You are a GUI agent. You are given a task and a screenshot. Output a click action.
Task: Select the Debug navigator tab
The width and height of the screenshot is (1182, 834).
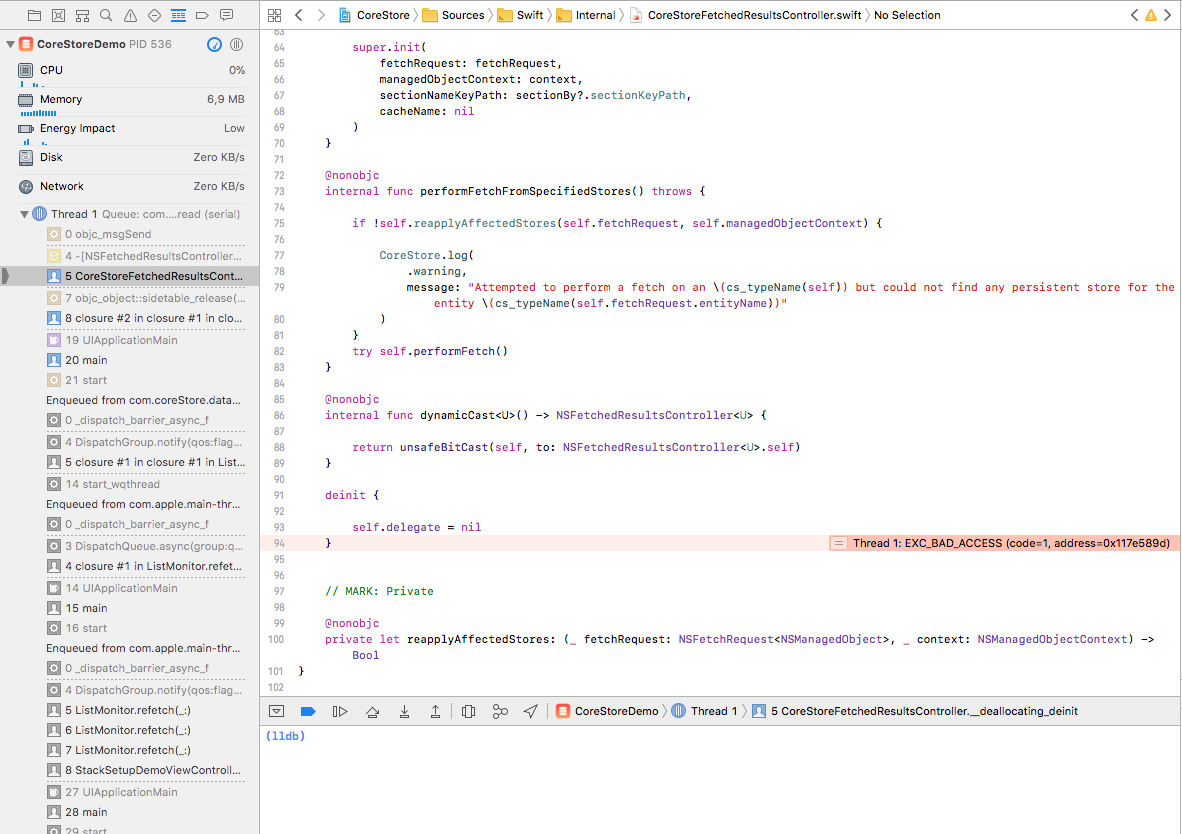(x=179, y=15)
